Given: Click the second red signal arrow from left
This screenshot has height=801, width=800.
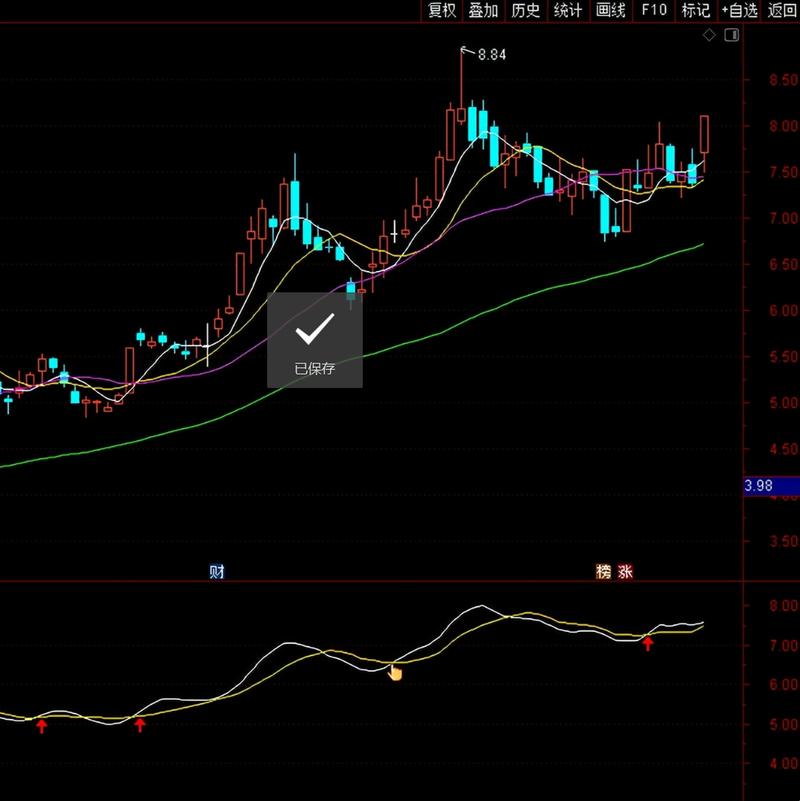Looking at the screenshot, I should (x=140, y=725).
